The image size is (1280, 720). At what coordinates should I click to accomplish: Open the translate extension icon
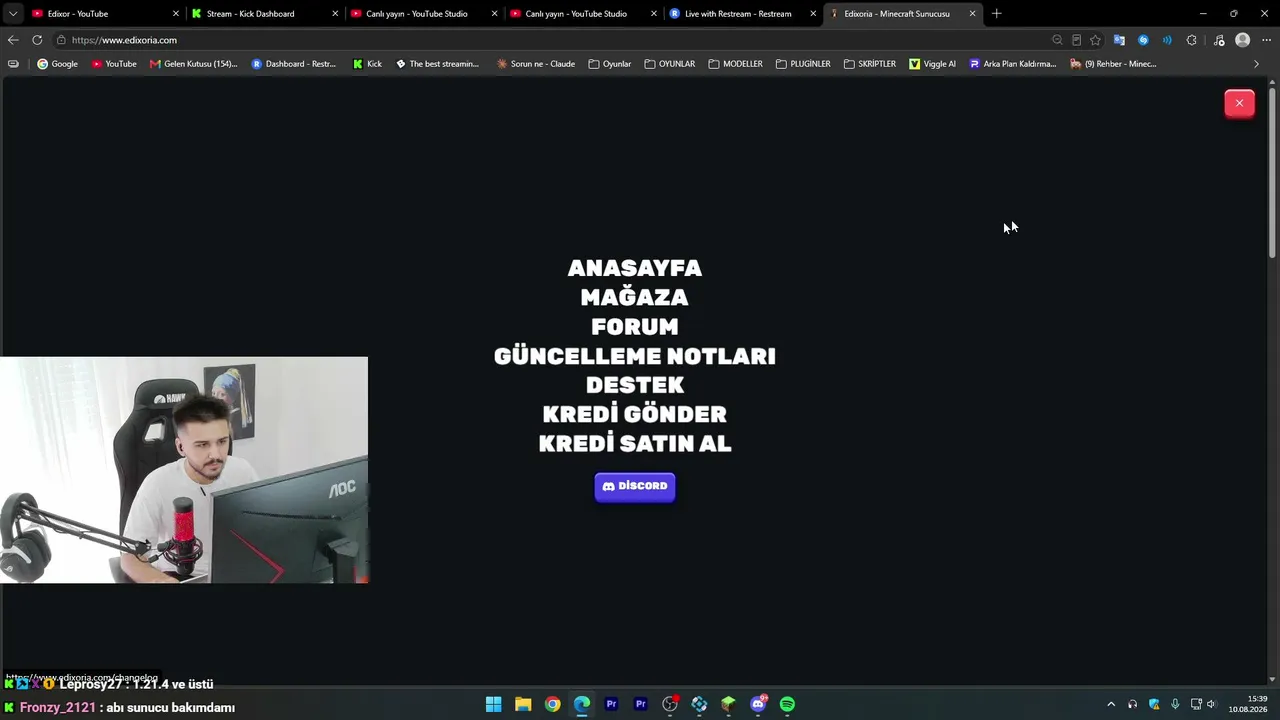(x=1119, y=40)
